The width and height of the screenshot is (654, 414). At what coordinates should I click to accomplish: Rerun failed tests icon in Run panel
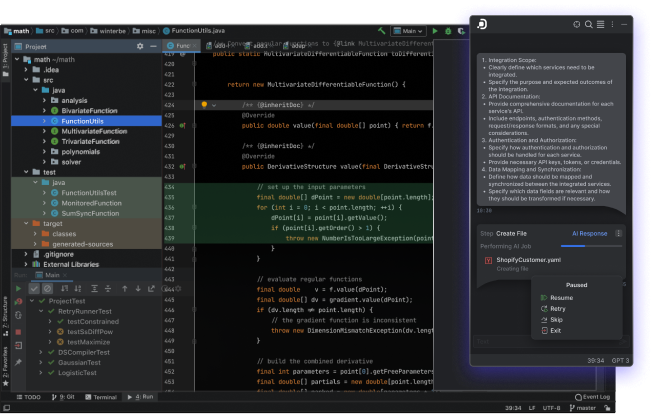click(x=18, y=301)
